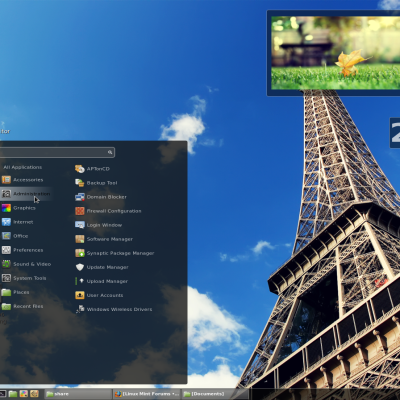The width and height of the screenshot is (400, 400).
Task: Open the Accessories category
Action: (x=23, y=180)
